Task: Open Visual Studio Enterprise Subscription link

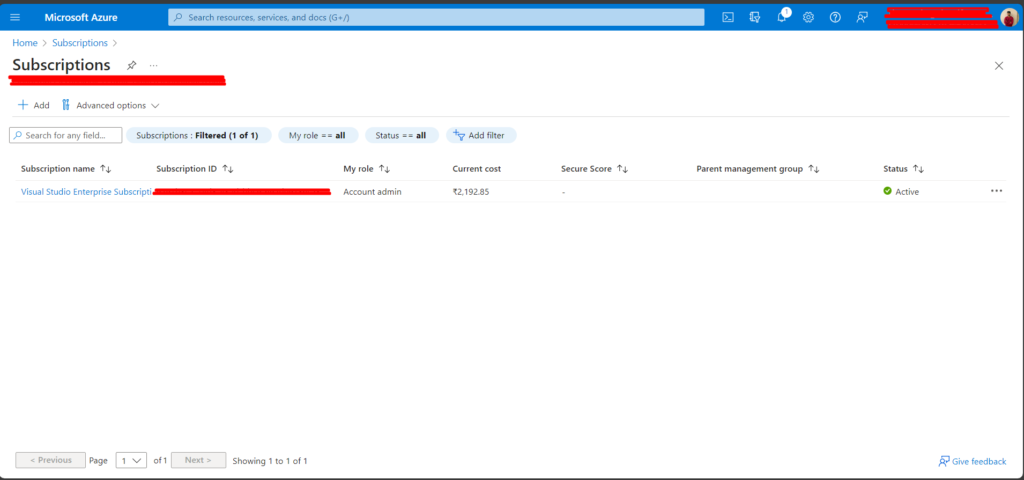Action: coord(86,191)
